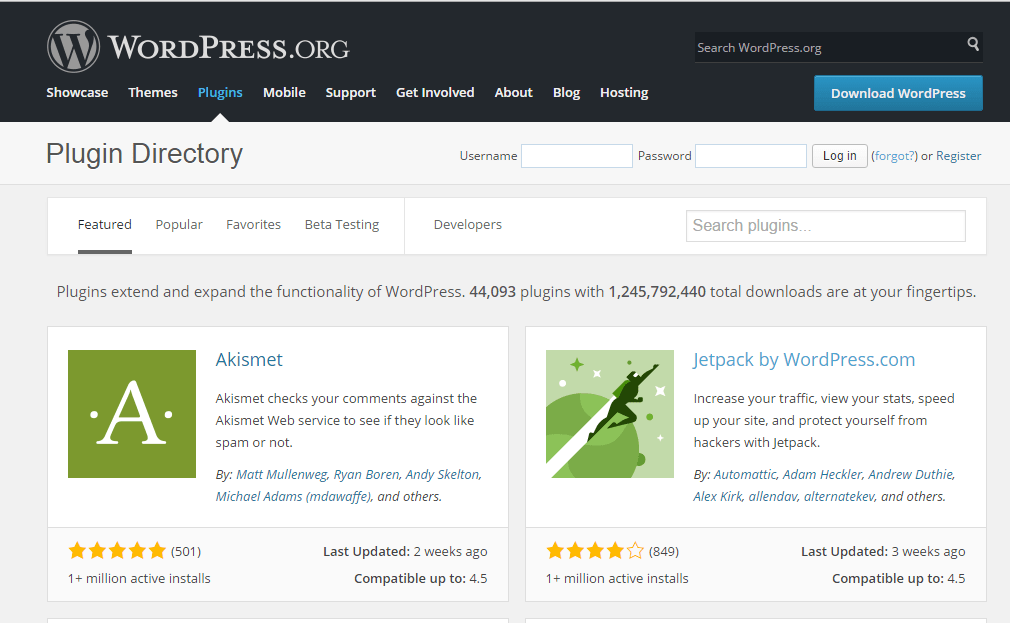Click Jetpack's 'Last Updated: 3 weeks ago'
The height and width of the screenshot is (623, 1010).
click(883, 551)
